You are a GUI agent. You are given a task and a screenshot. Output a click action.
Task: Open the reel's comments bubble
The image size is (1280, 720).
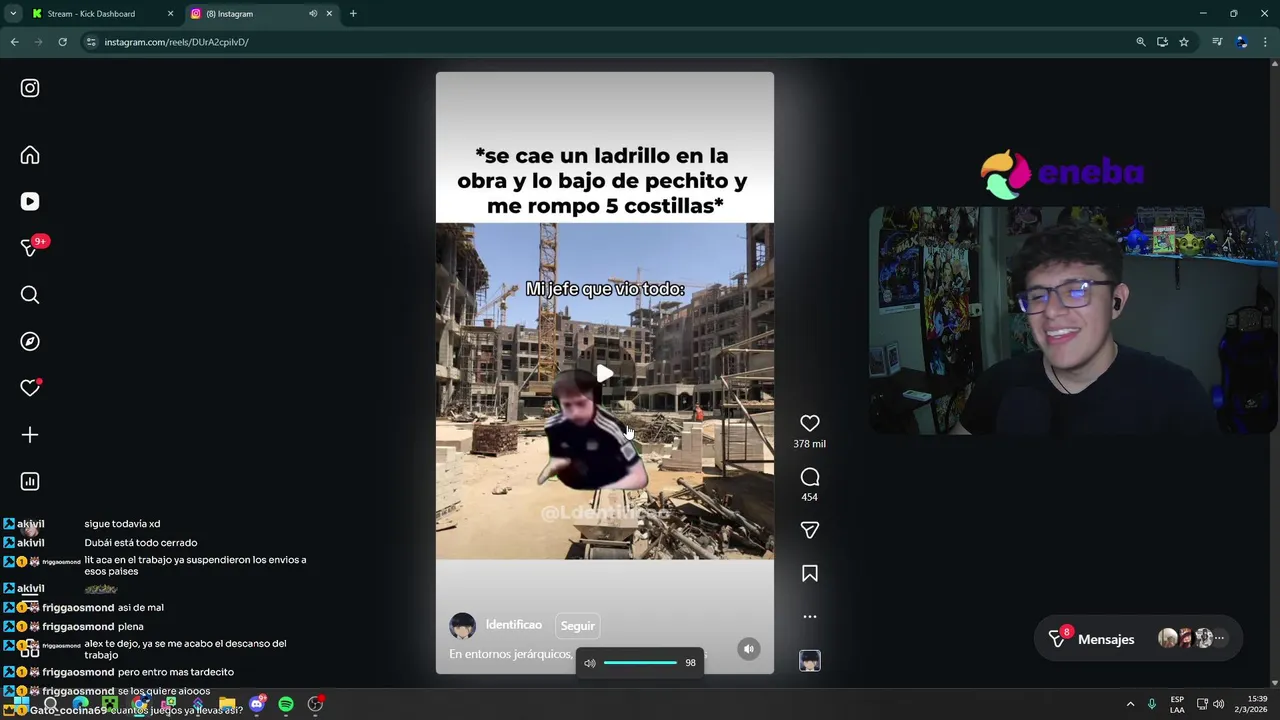[810, 477]
